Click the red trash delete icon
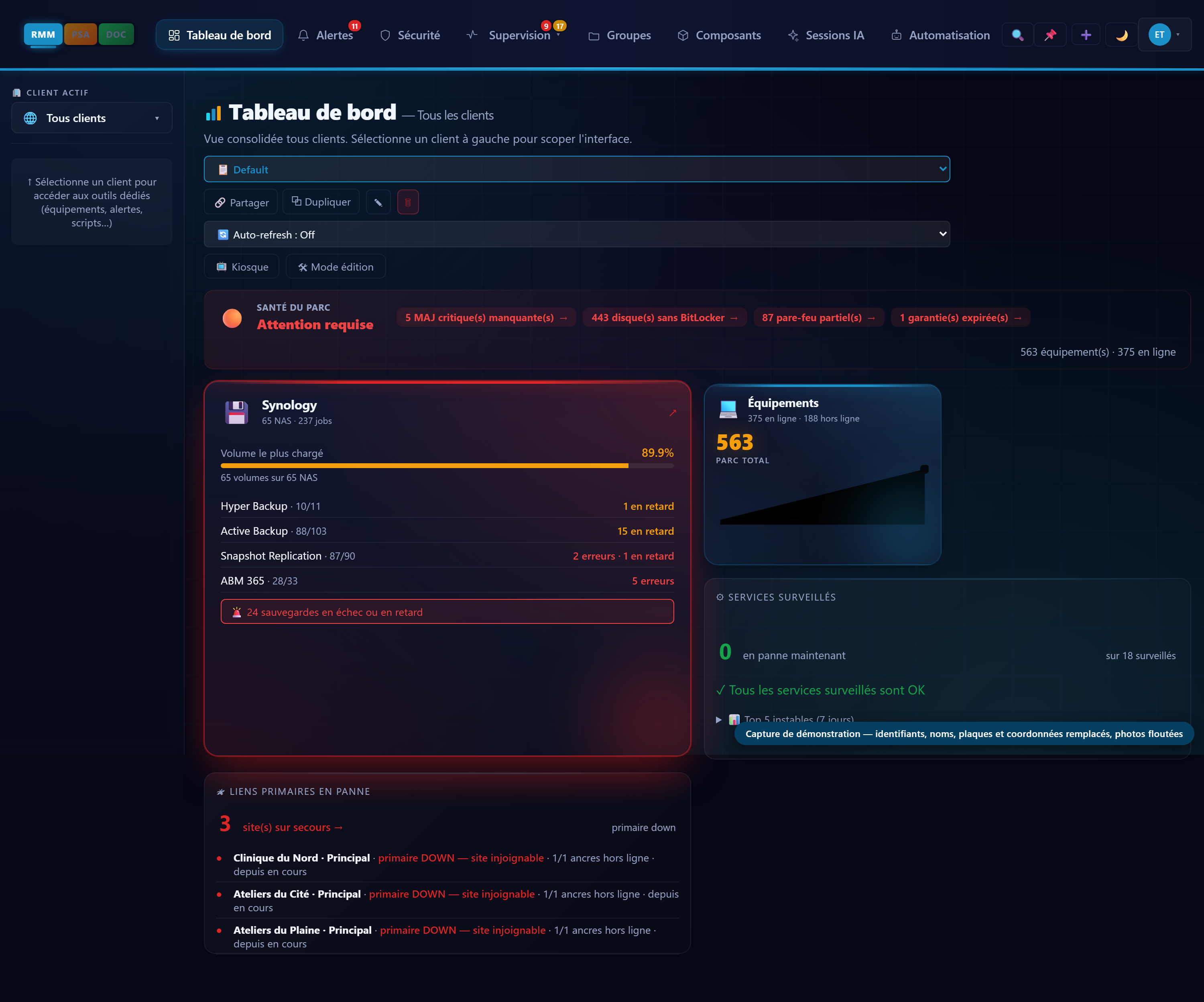The height and width of the screenshot is (1002, 1204). point(408,202)
